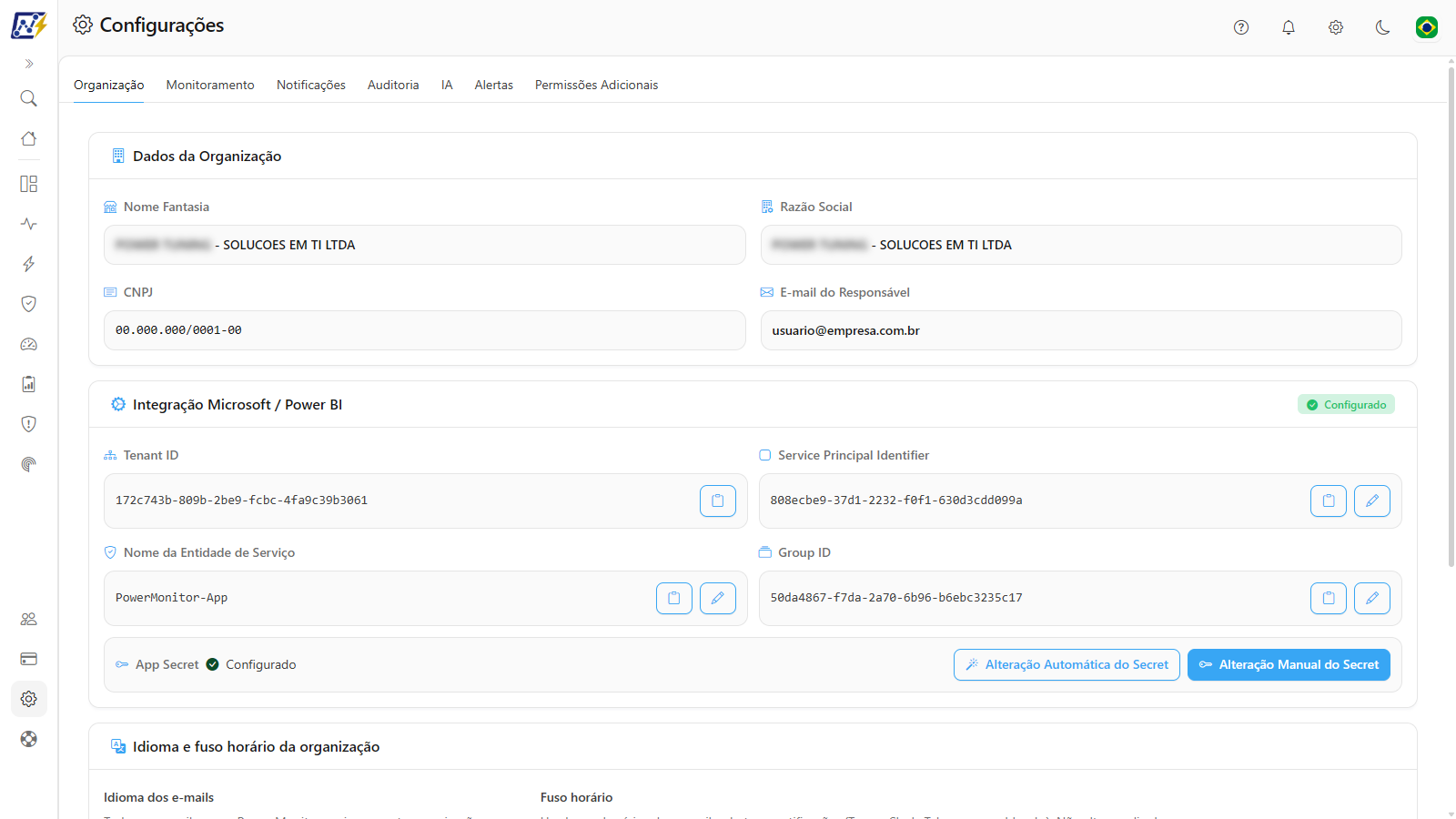Edit the Nome da Entidade de Serviço
The width and height of the screenshot is (1456, 819).
[x=718, y=598]
